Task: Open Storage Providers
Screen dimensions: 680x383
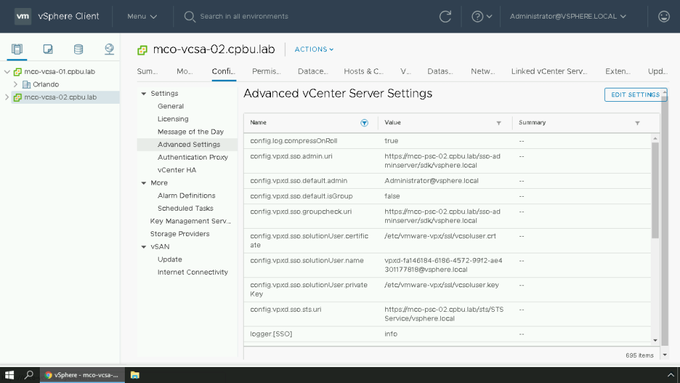Action: click(x=180, y=234)
